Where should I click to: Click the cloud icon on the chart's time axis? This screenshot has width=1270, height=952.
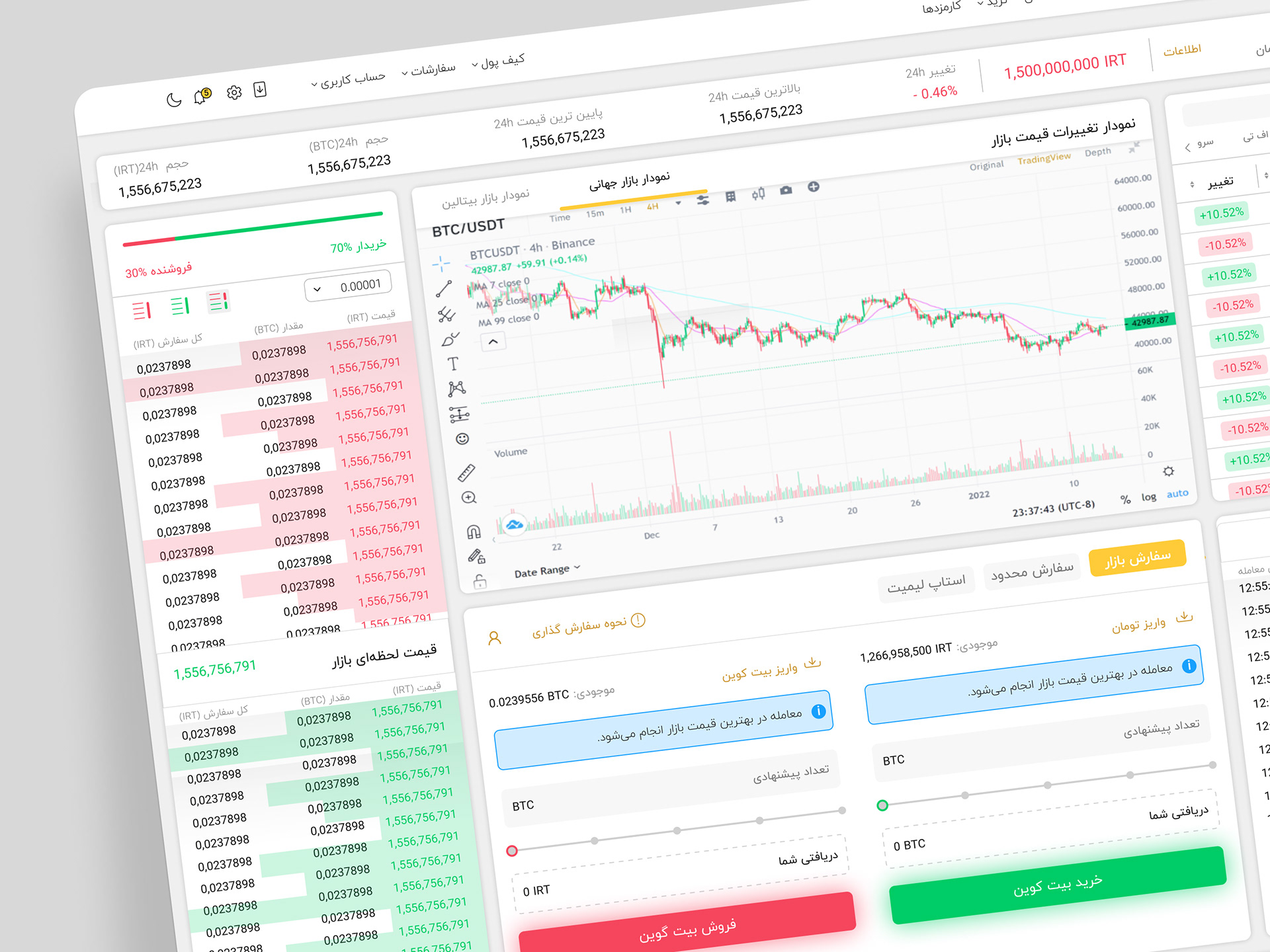tap(514, 525)
